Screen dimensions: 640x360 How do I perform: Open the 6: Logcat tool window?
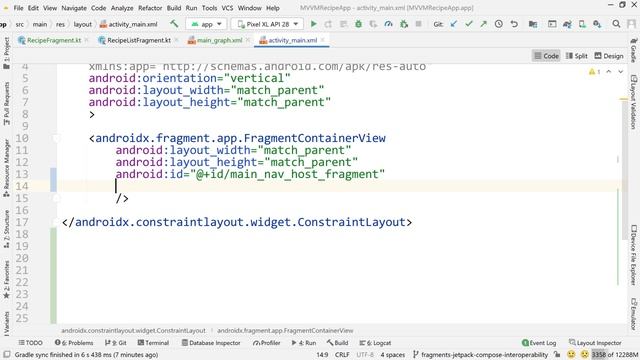375,342
